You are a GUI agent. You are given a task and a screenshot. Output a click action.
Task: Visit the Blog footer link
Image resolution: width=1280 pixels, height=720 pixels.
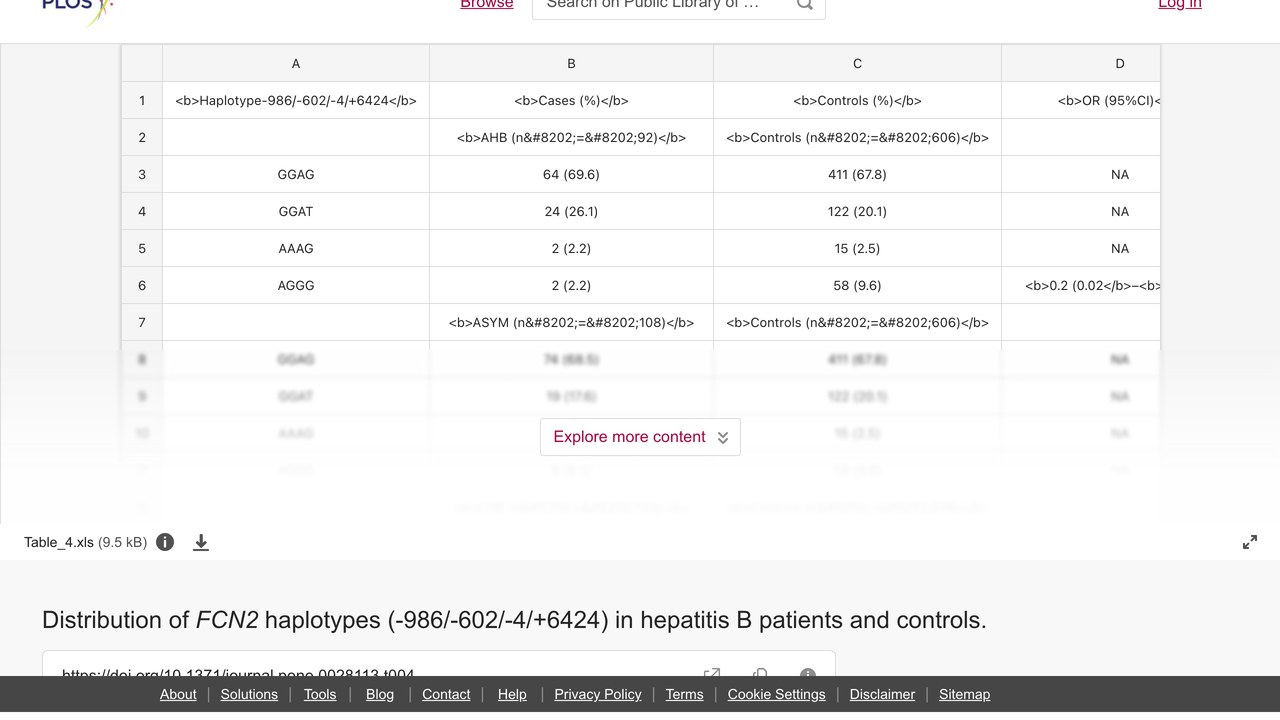click(380, 694)
